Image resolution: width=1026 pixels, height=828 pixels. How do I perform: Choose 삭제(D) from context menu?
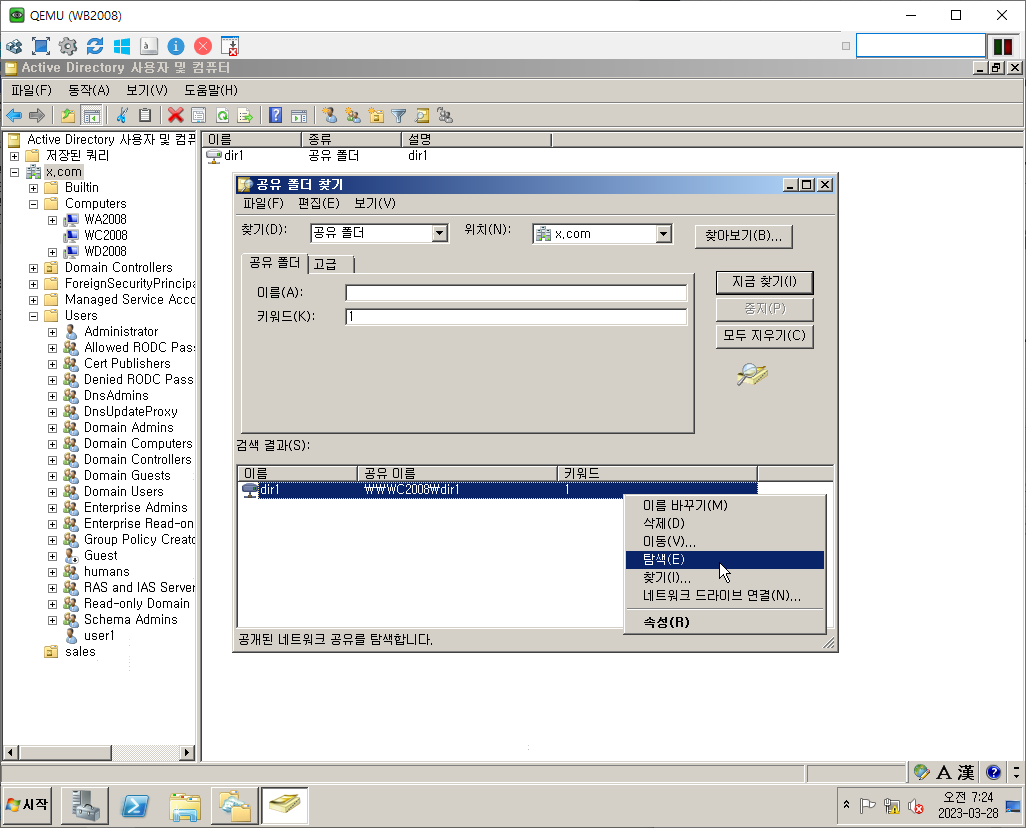(x=725, y=524)
